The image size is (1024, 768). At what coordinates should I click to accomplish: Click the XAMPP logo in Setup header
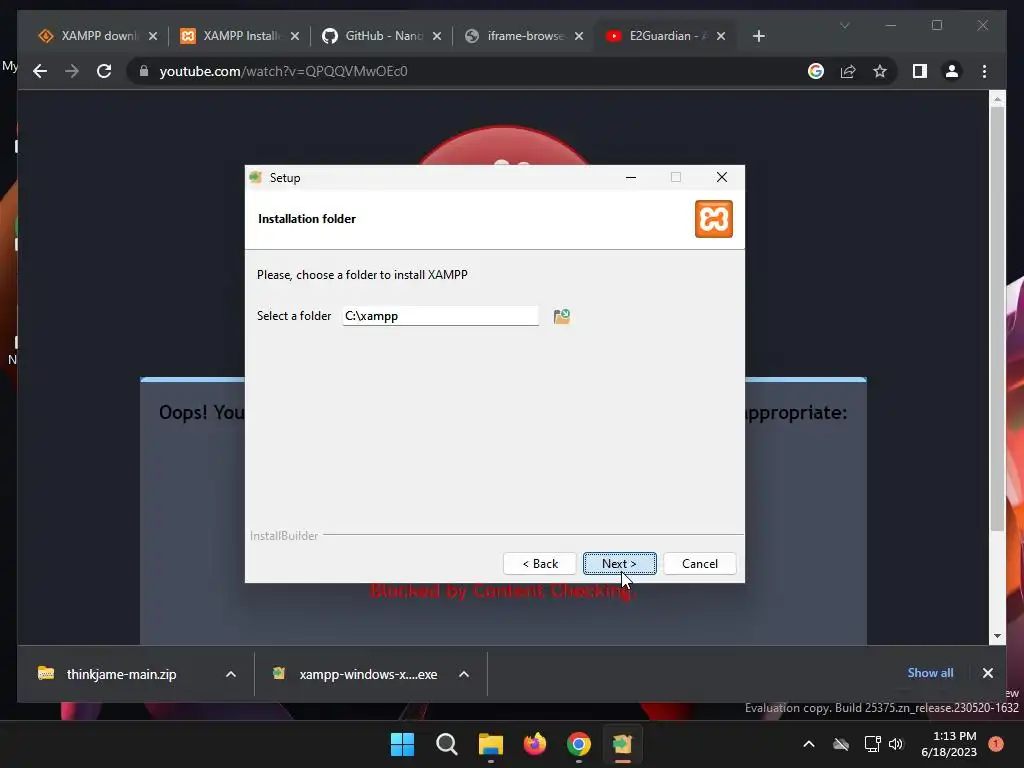[x=713, y=219]
